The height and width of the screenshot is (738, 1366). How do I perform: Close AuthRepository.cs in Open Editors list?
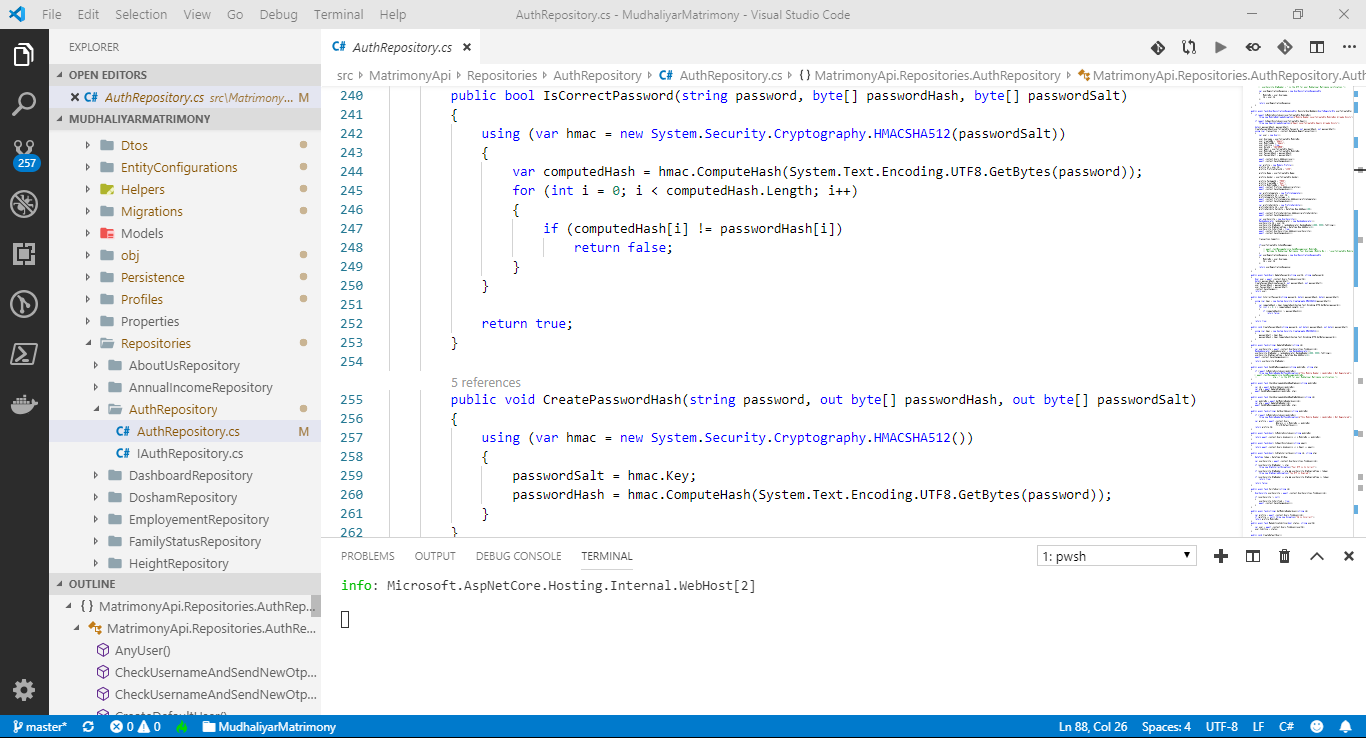(75, 97)
